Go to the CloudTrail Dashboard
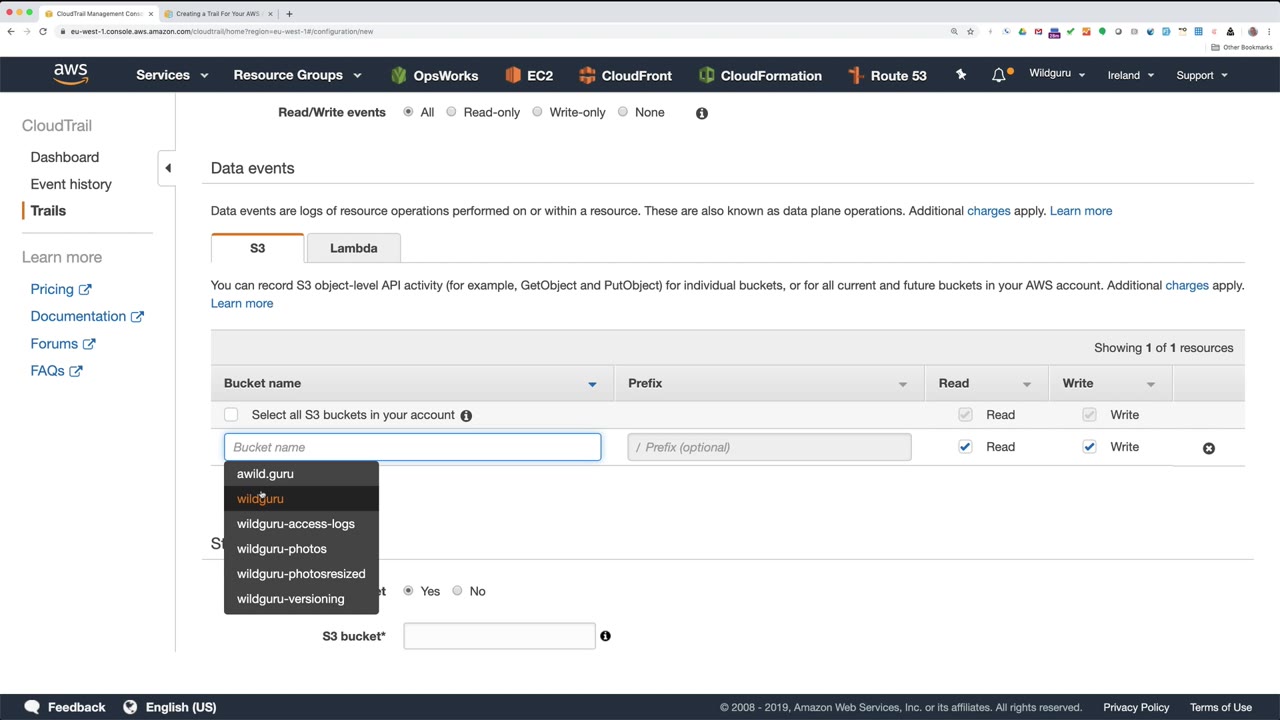 pyautogui.click(x=65, y=157)
